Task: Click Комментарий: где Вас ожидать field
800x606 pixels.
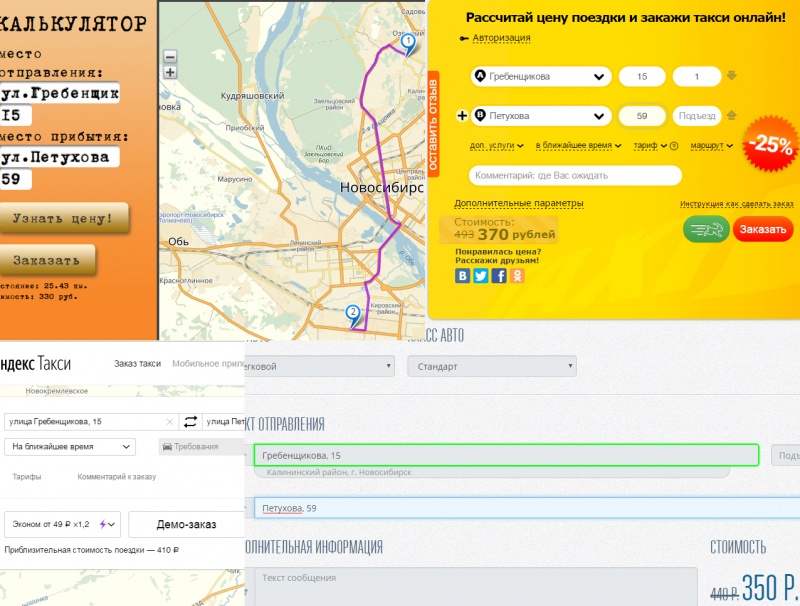Action: click(x=575, y=175)
